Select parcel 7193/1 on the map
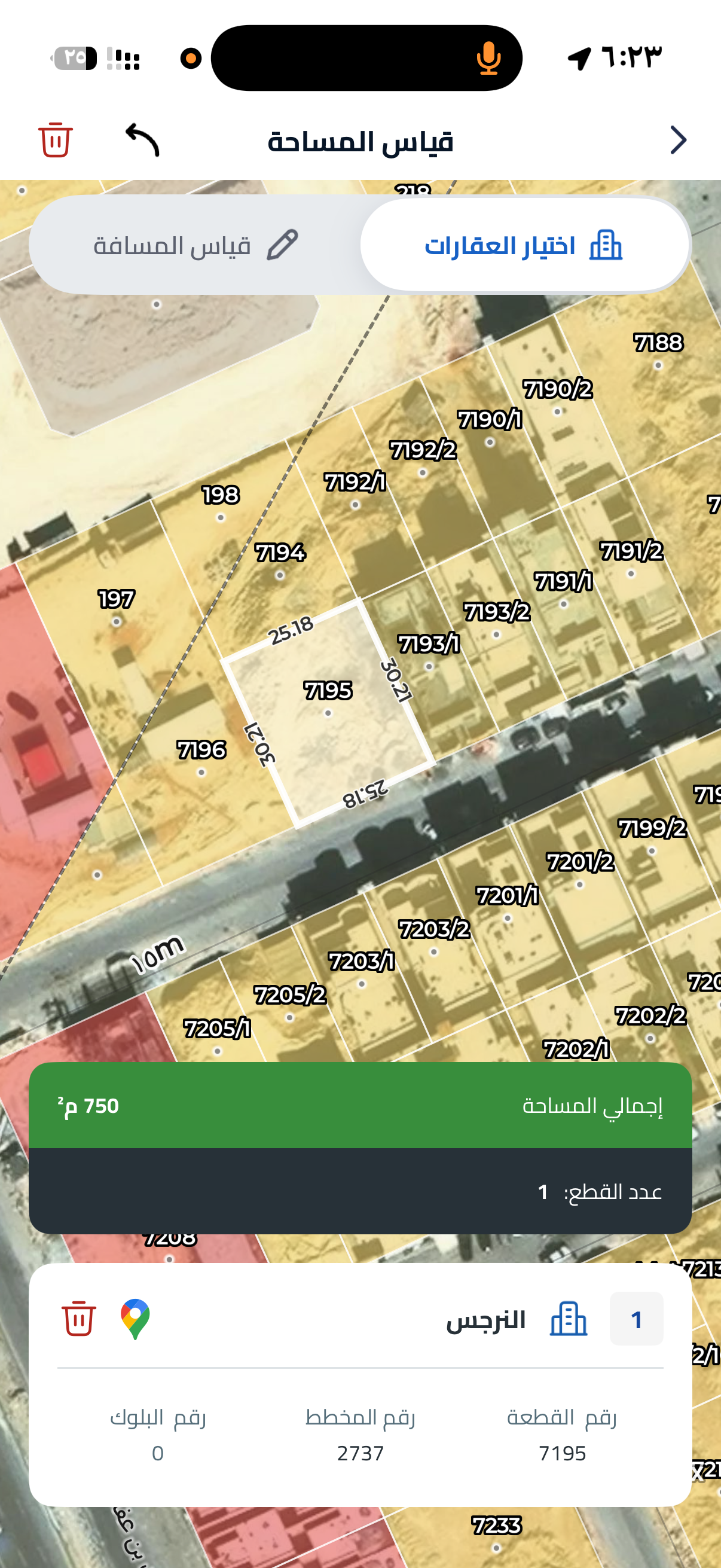This screenshot has height=1568, width=721. (x=429, y=644)
